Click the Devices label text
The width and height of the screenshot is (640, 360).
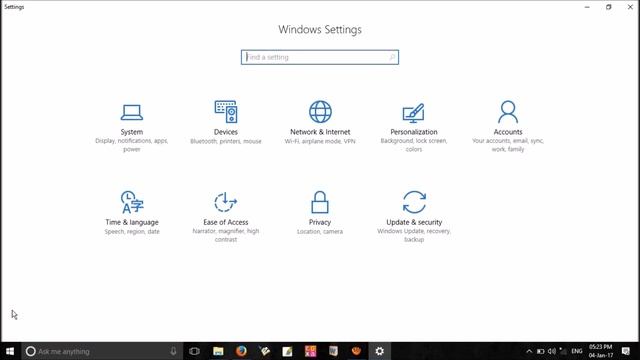pyautogui.click(x=226, y=132)
